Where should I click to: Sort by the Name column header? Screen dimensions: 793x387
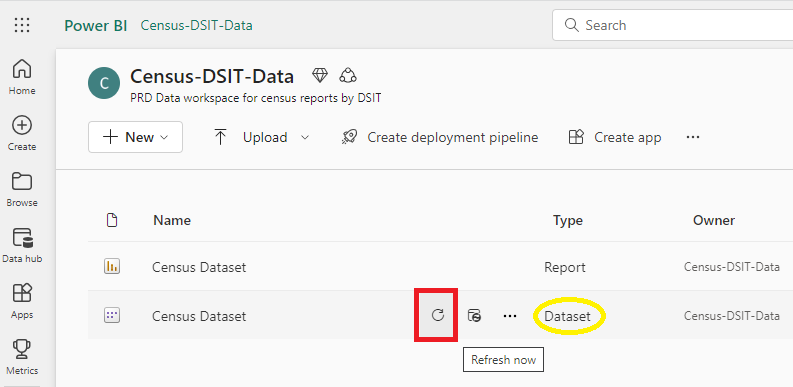[x=172, y=220]
